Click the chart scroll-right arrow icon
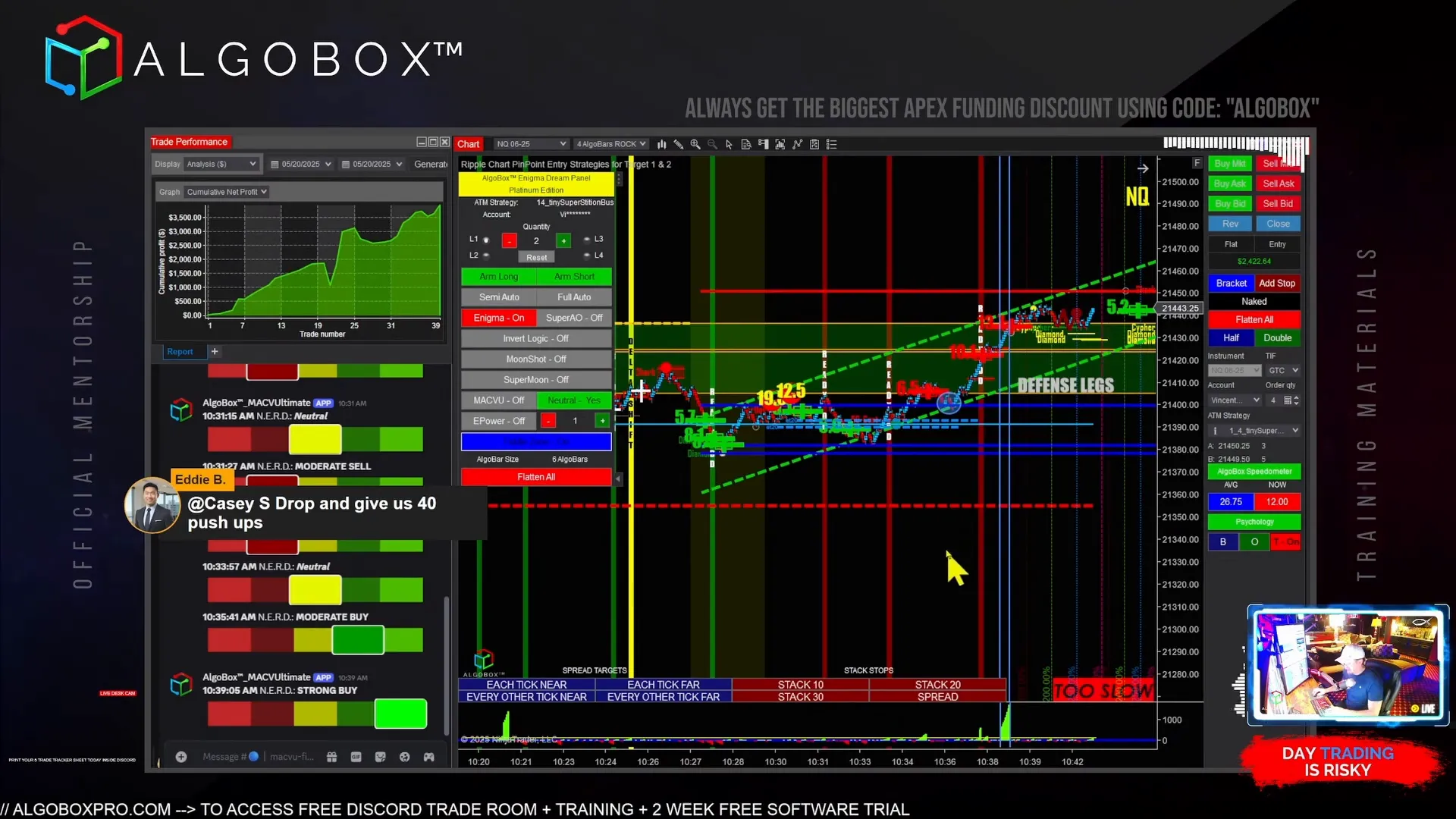The width and height of the screenshot is (1456, 819). pos(1143,168)
